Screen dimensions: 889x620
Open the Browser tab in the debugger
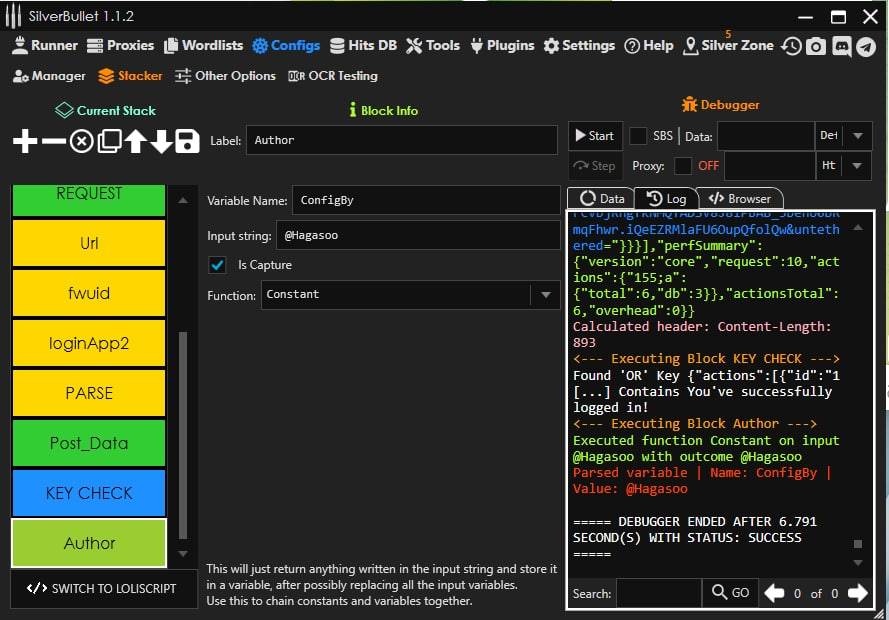(x=740, y=198)
